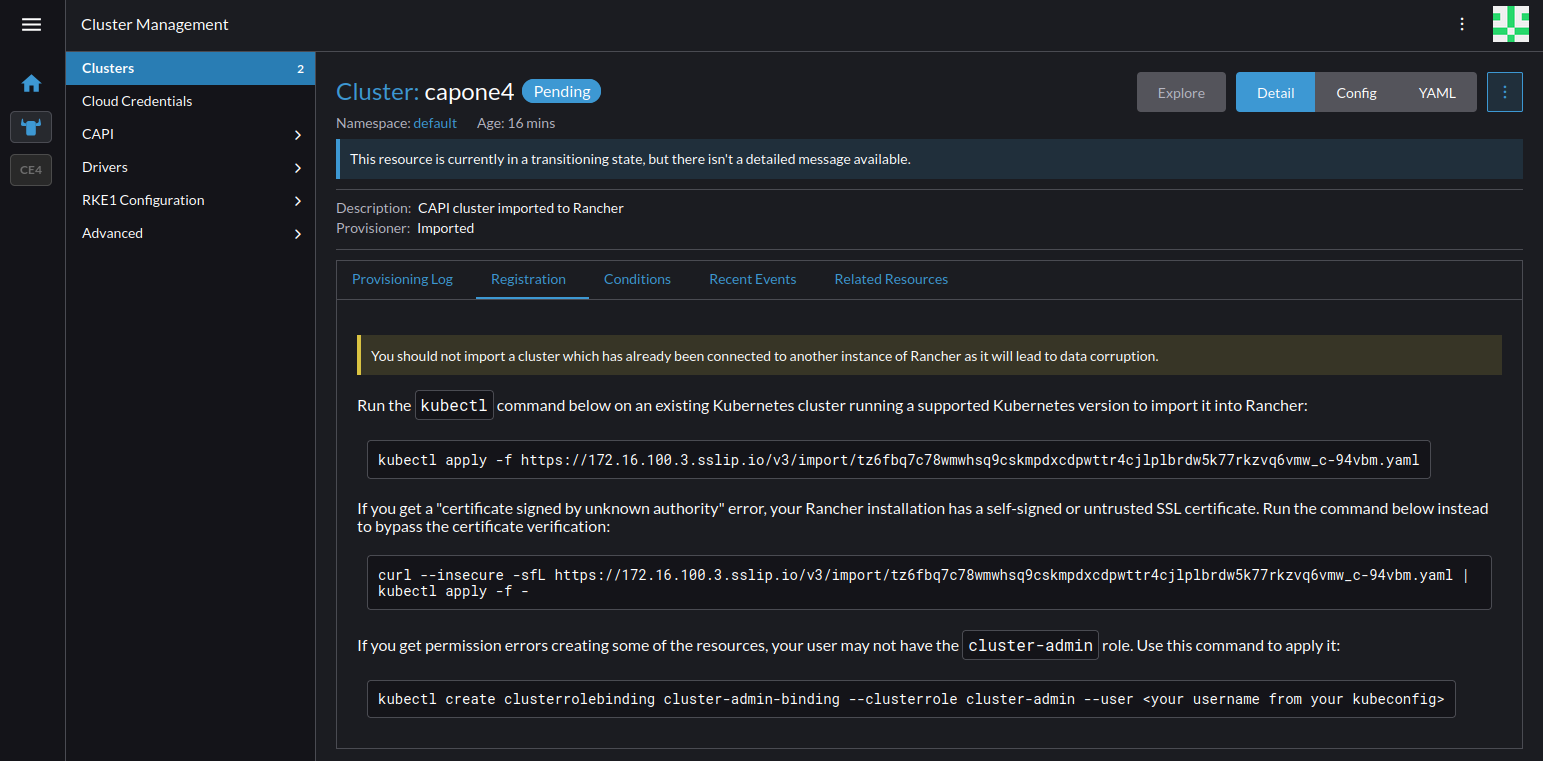This screenshot has height=761, width=1543.
Task: Click Provisioner value Imported
Action: tap(445, 228)
